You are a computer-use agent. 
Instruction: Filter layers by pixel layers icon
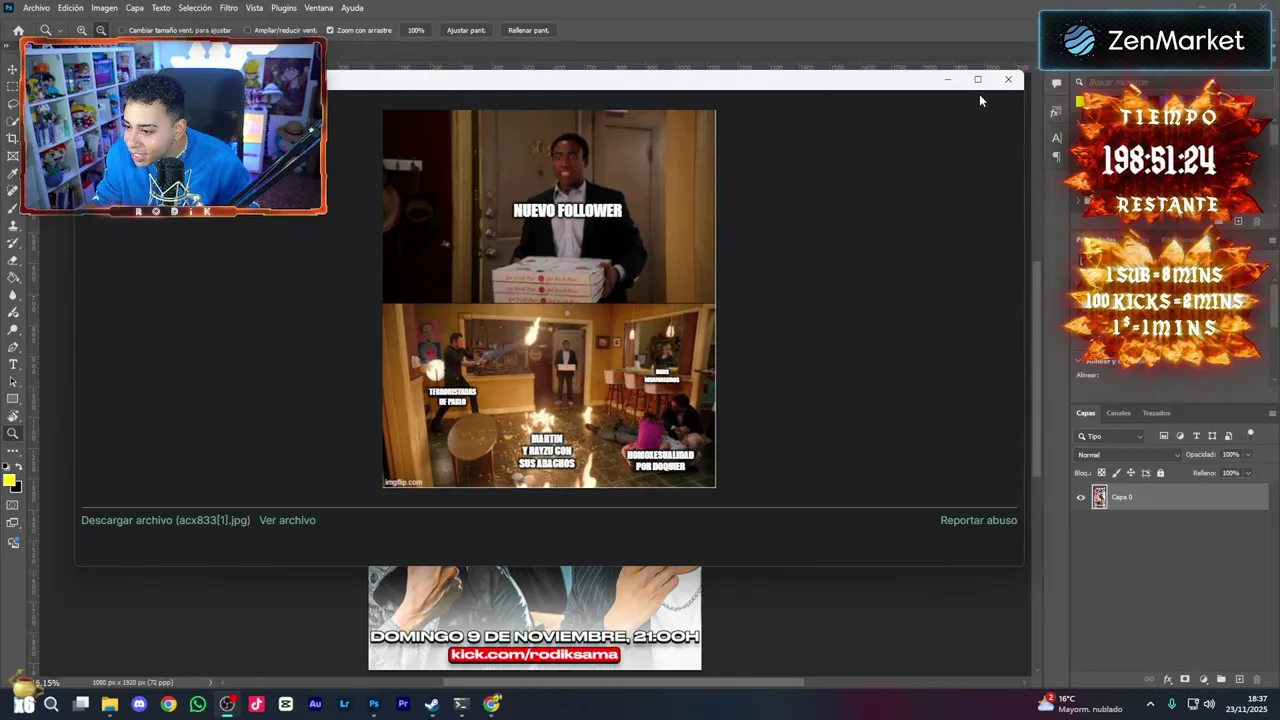(x=1163, y=436)
